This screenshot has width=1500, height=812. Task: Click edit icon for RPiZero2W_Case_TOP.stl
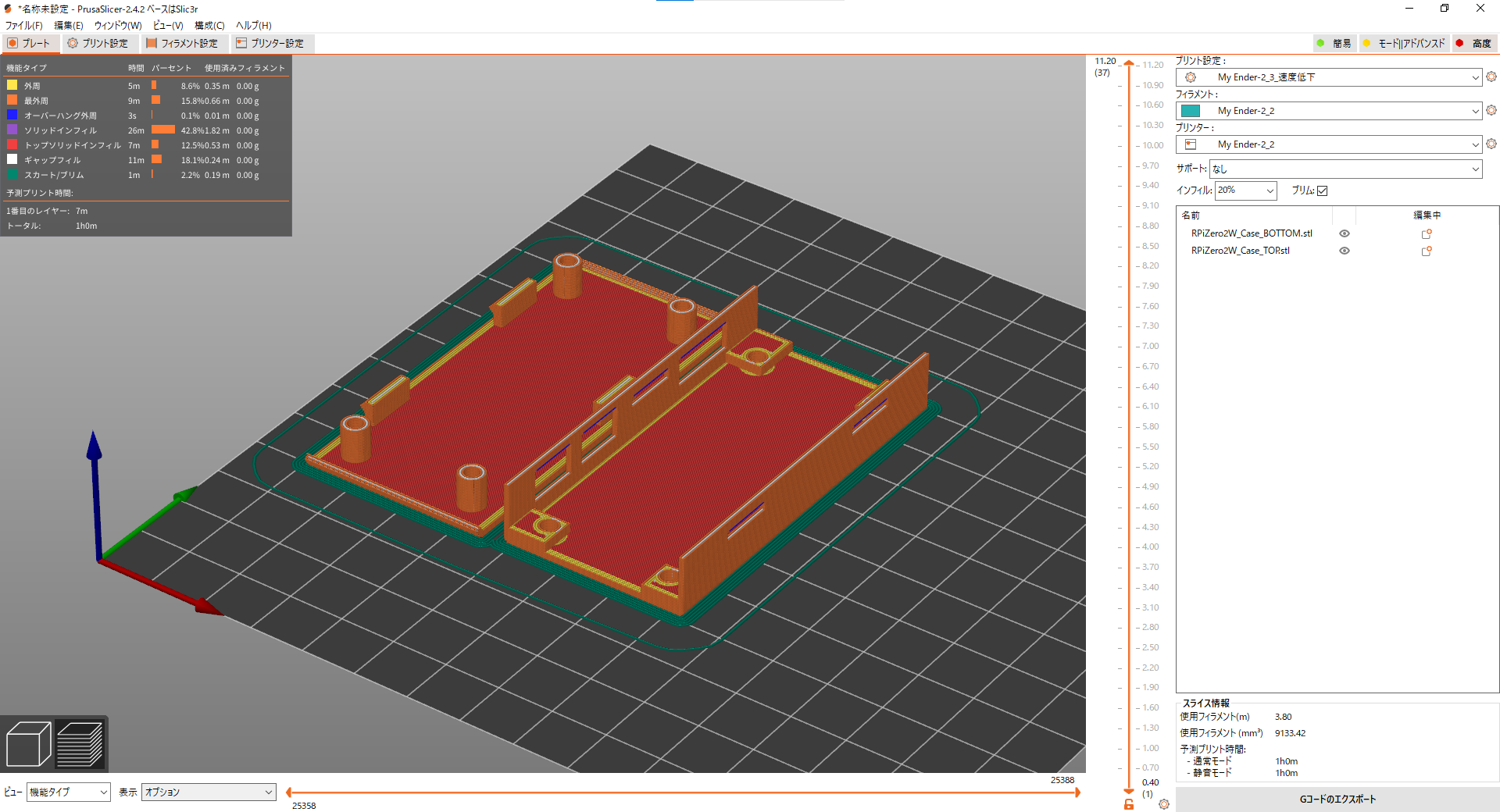[x=1427, y=251]
